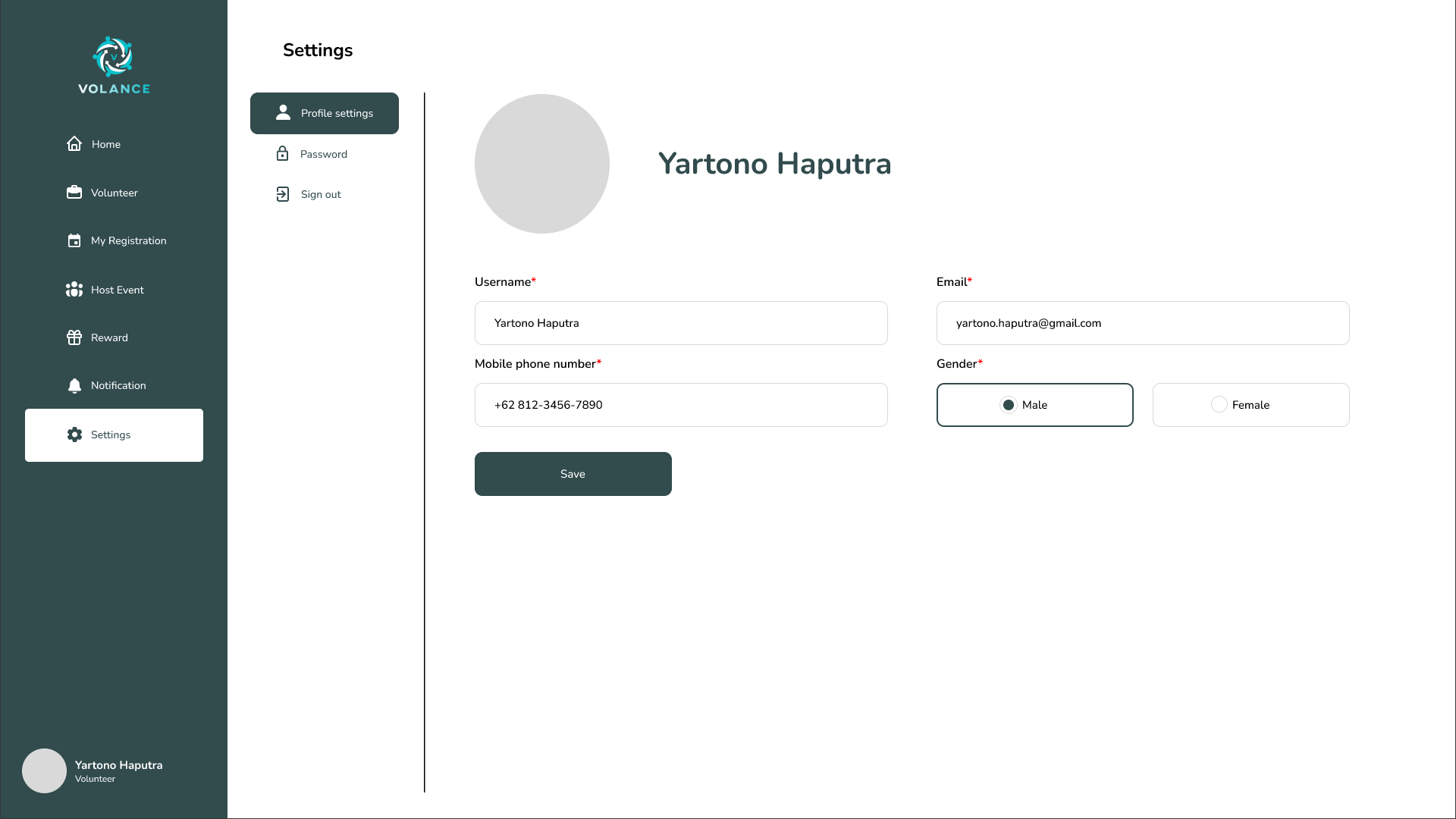1456x819 pixels.
Task: Click the Sign out link
Action: tap(321, 194)
